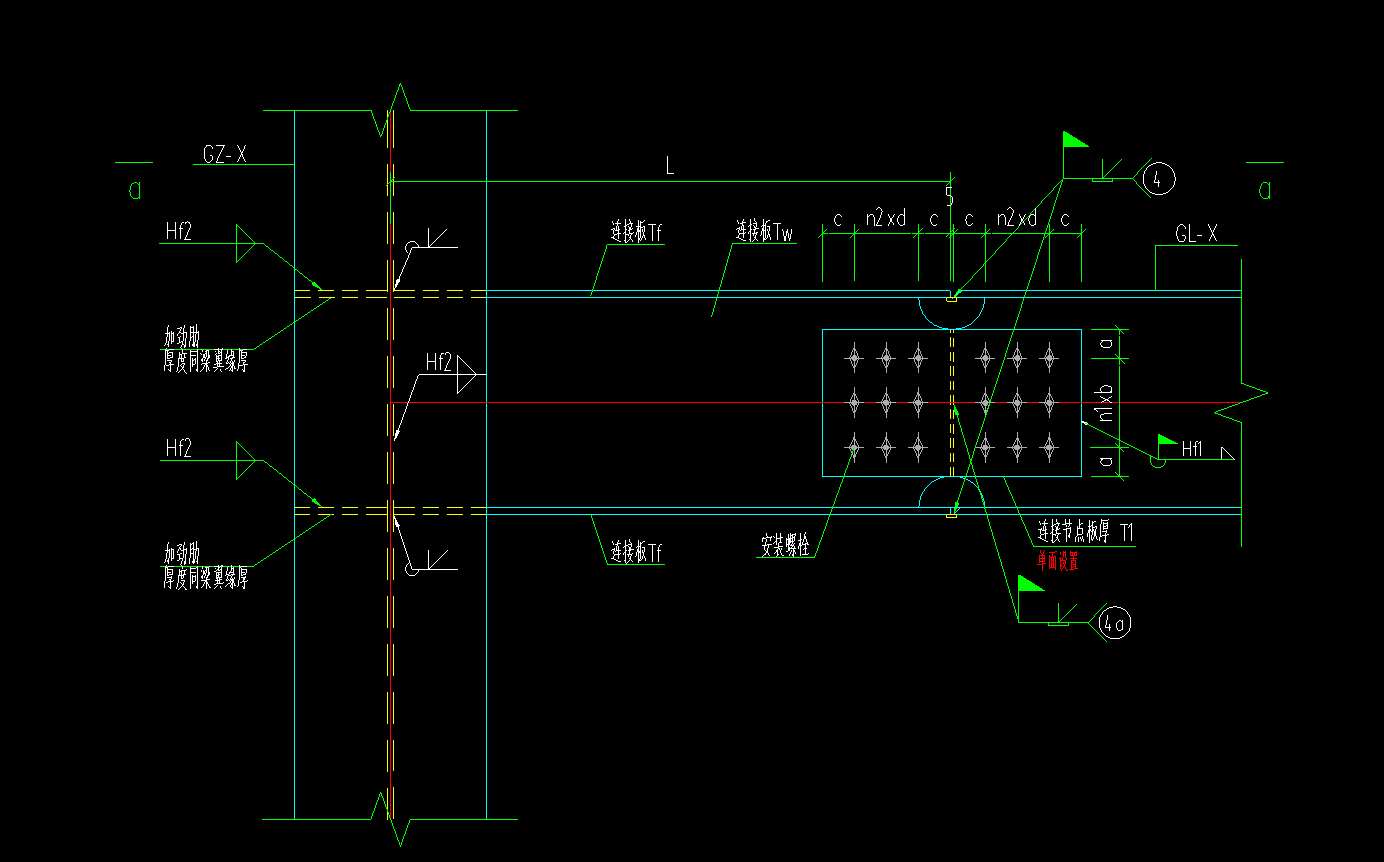Click the green flag above circled 4

(x=1074, y=140)
